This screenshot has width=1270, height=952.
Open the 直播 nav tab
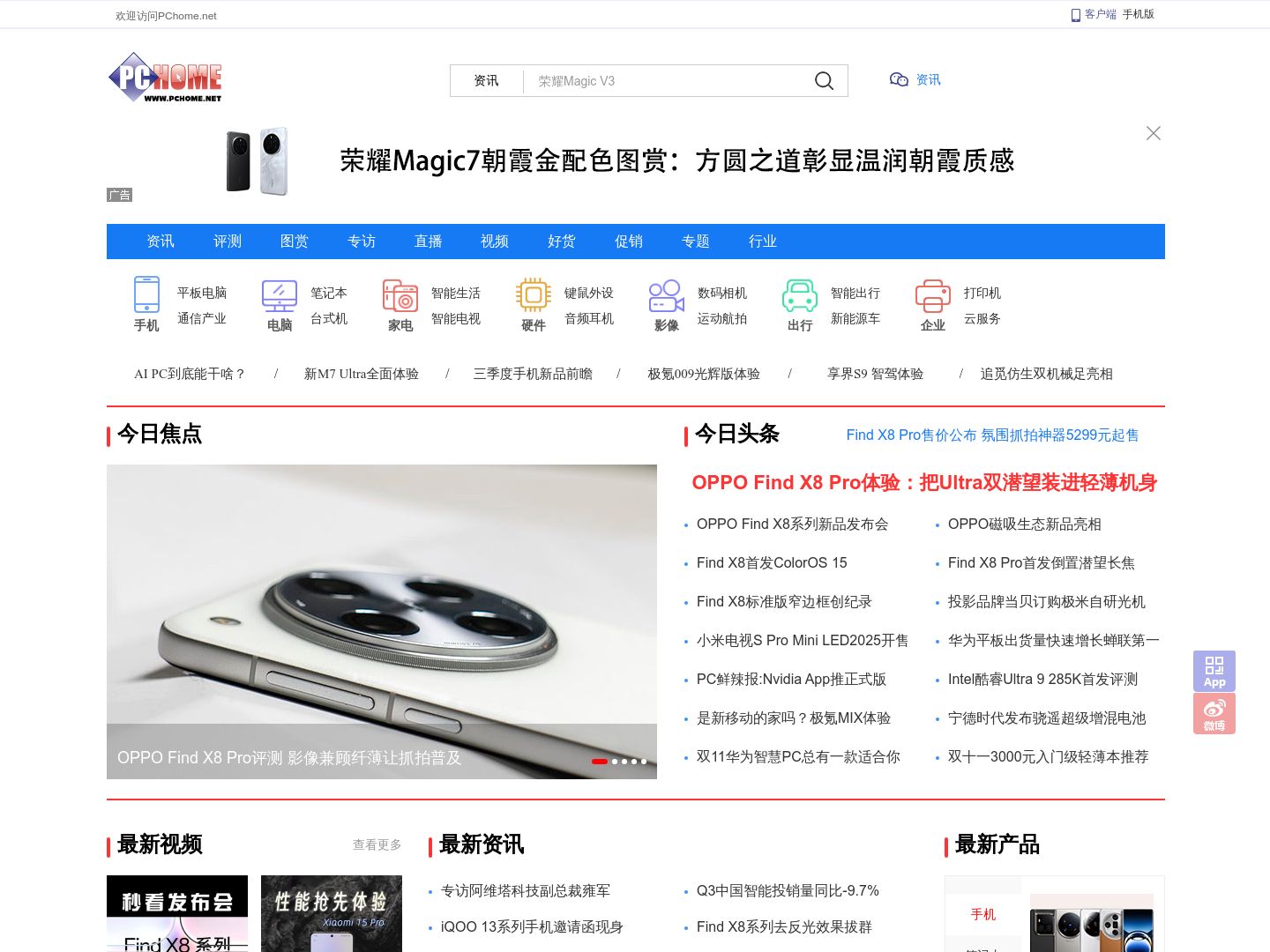pos(429,242)
